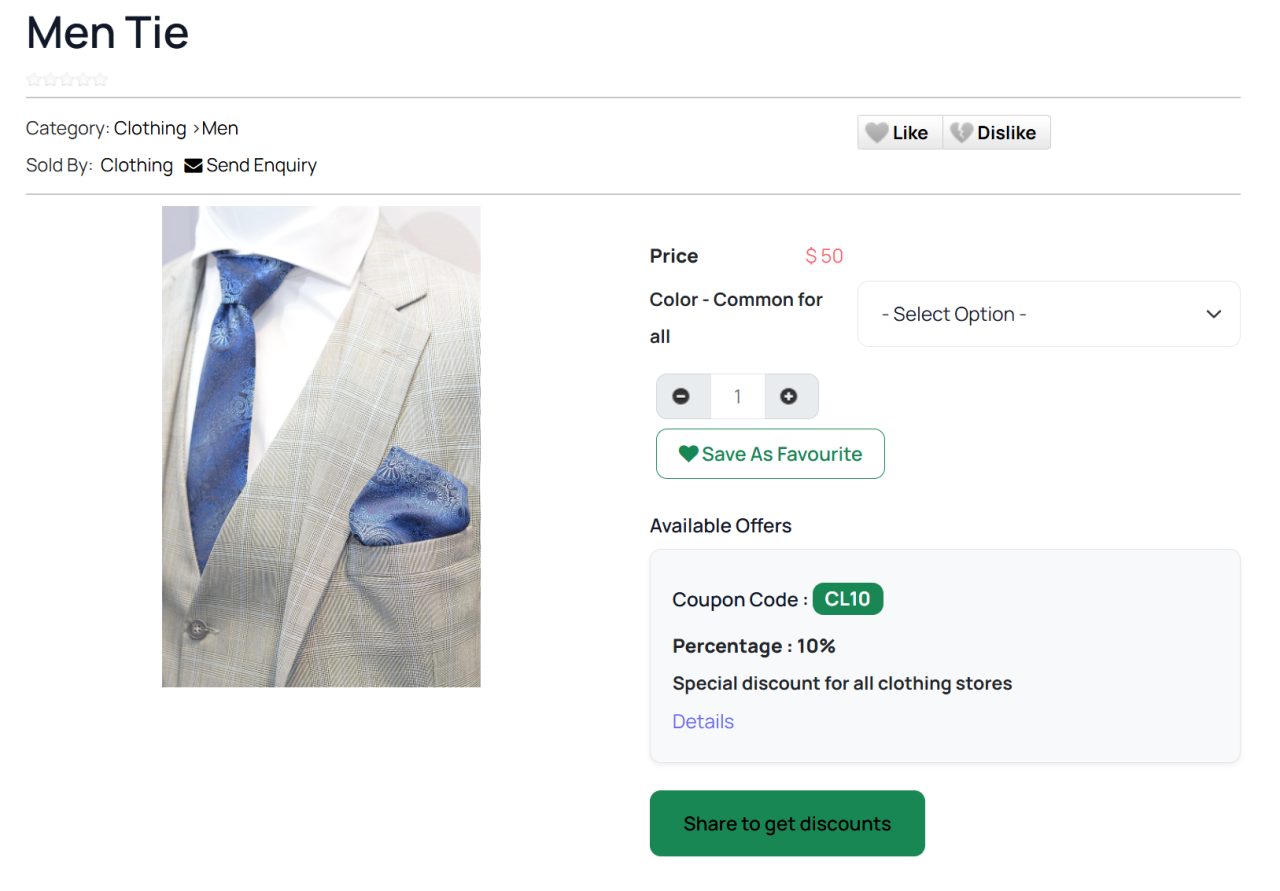Image resolution: width=1280 pixels, height=891 pixels.
Task: Rate product using the star icons
Action: point(67,80)
